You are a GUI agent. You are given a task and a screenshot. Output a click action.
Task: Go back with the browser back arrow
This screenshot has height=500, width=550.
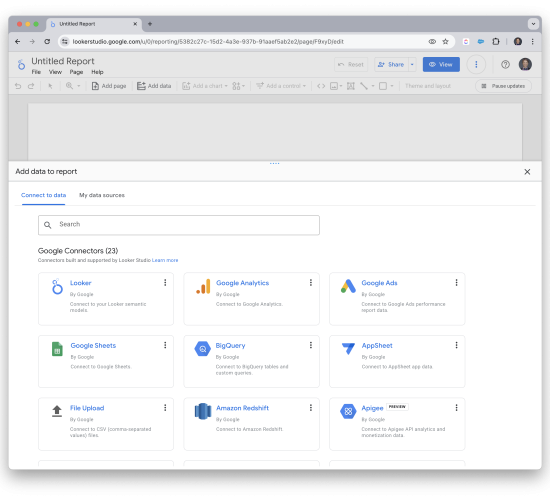click(x=18, y=42)
